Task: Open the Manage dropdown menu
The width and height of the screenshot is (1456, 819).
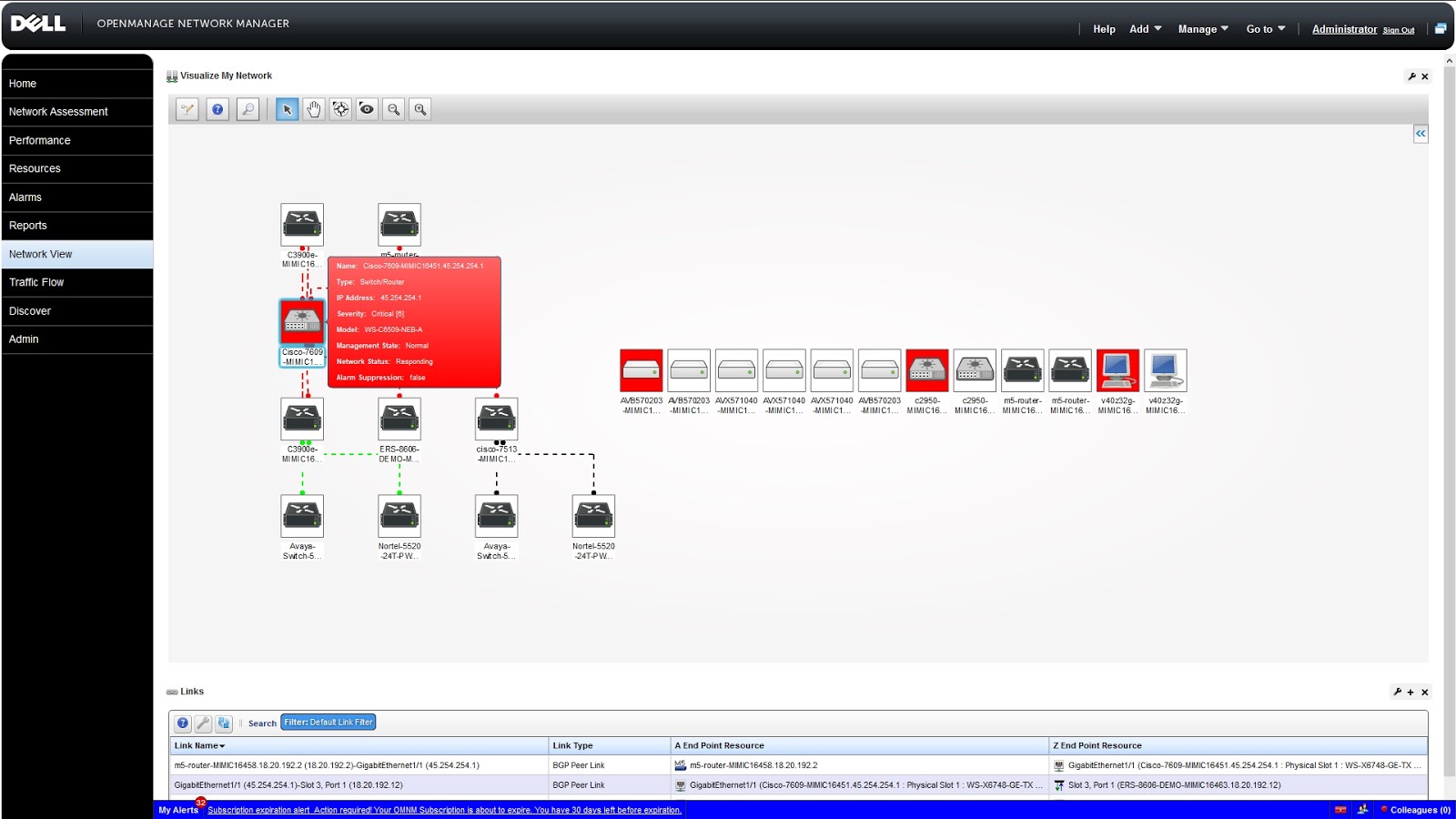Action: pos(1201,28)
